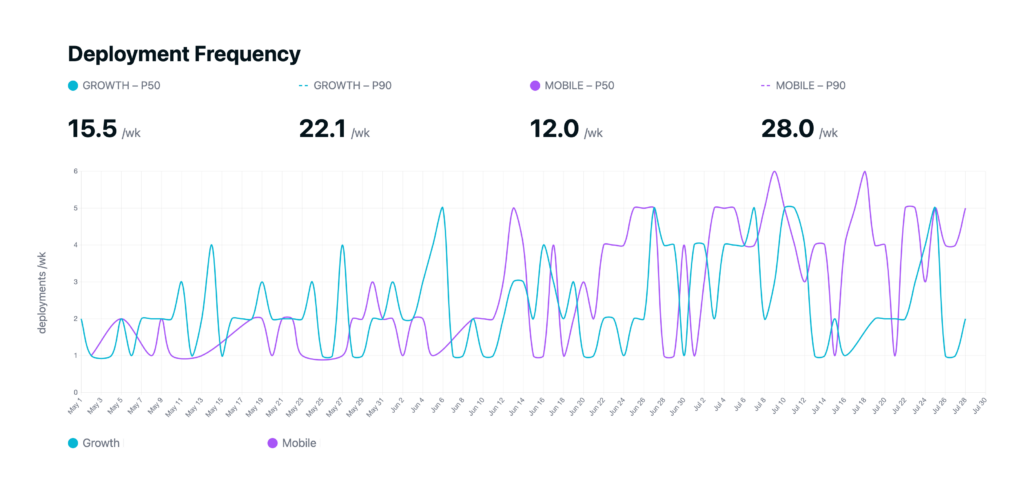Click the Growth peak at Jun 6
This screenshot has width=1024, height=491.
point(443,208)
